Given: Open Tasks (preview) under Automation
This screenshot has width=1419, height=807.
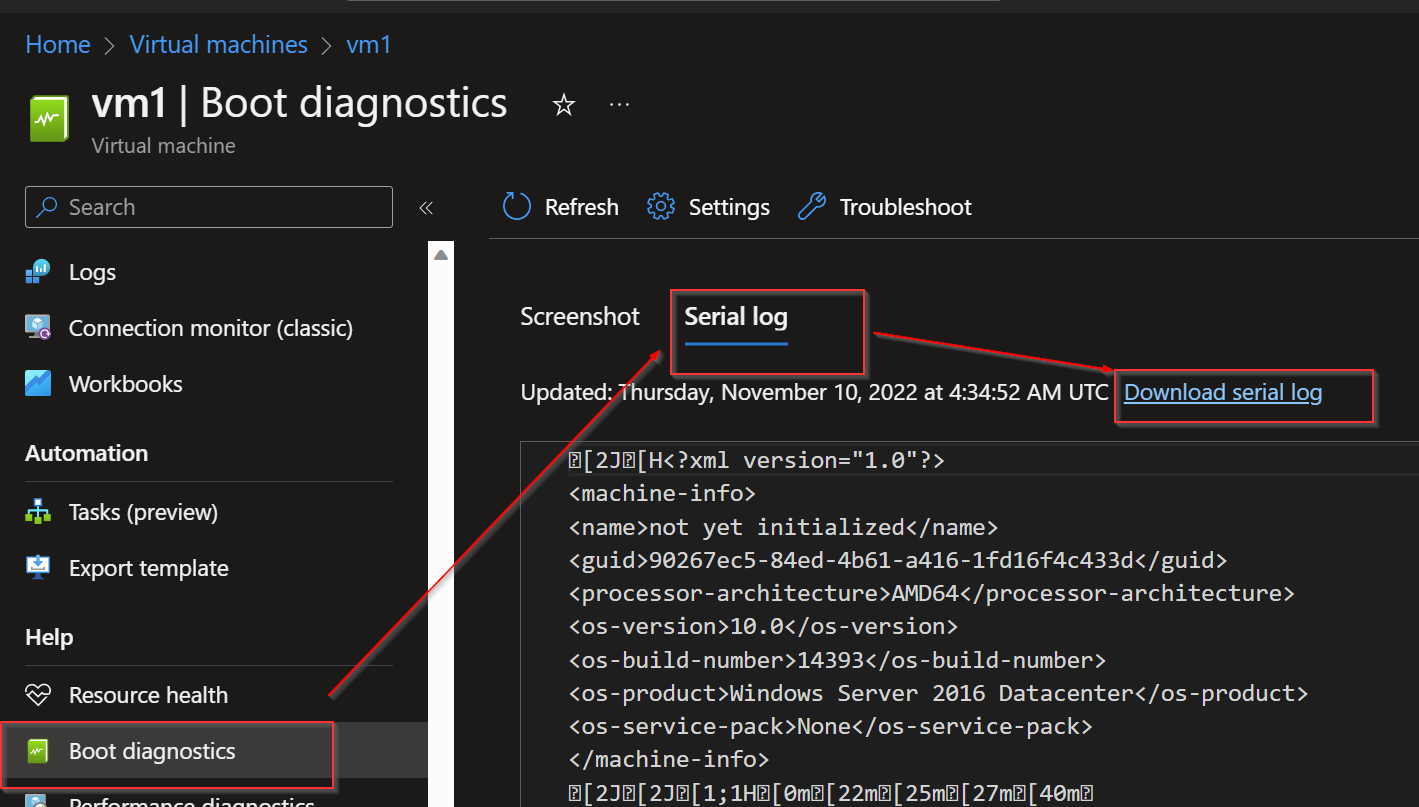Looking at the screenshot, I should (142, 511).
